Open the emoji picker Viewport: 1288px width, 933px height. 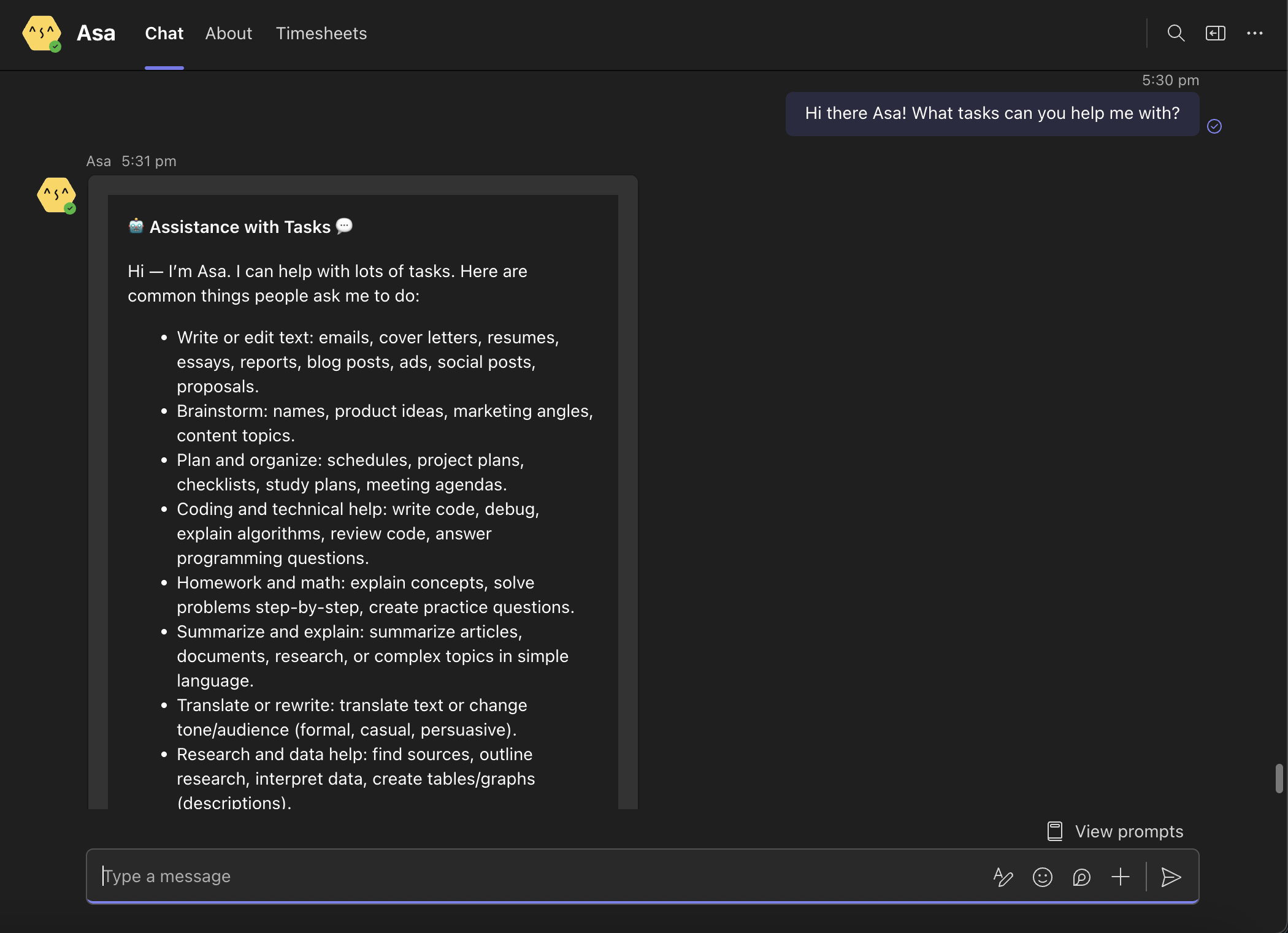point(1042,877)
